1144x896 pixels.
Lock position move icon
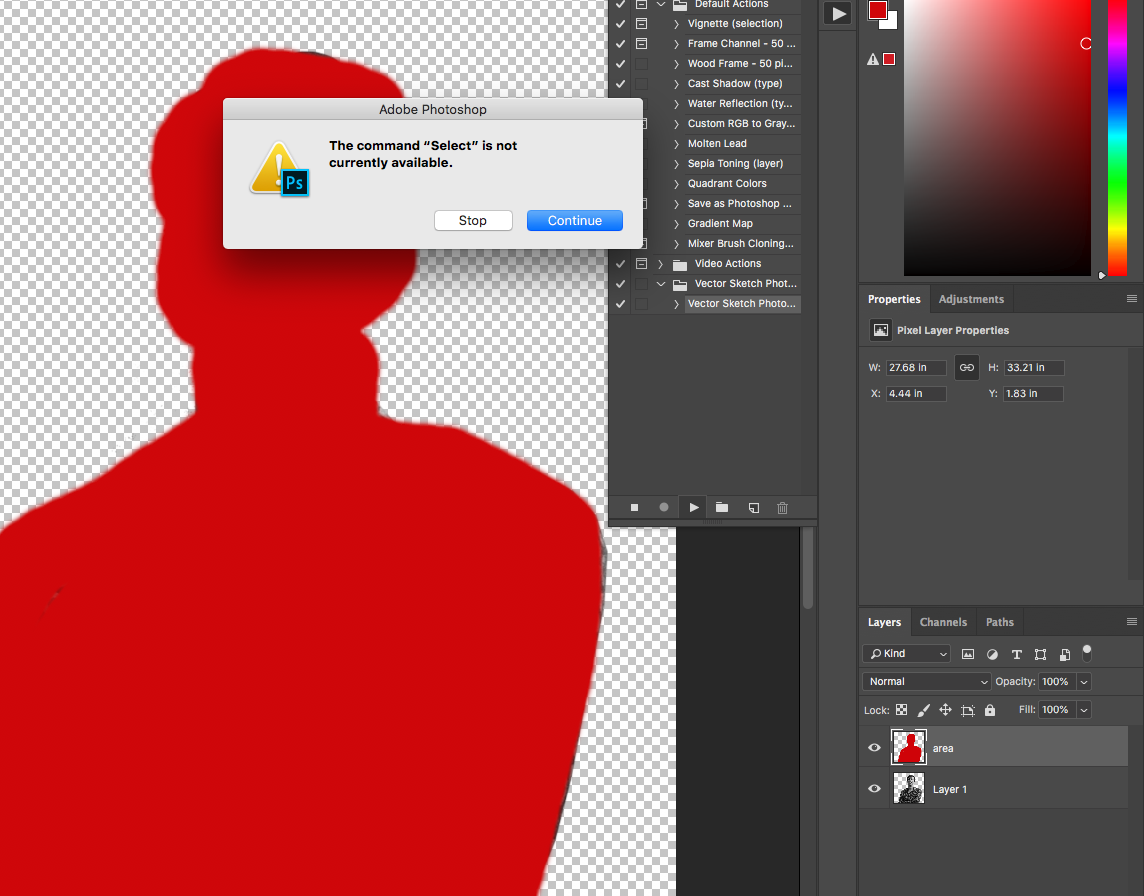[946, 710]
